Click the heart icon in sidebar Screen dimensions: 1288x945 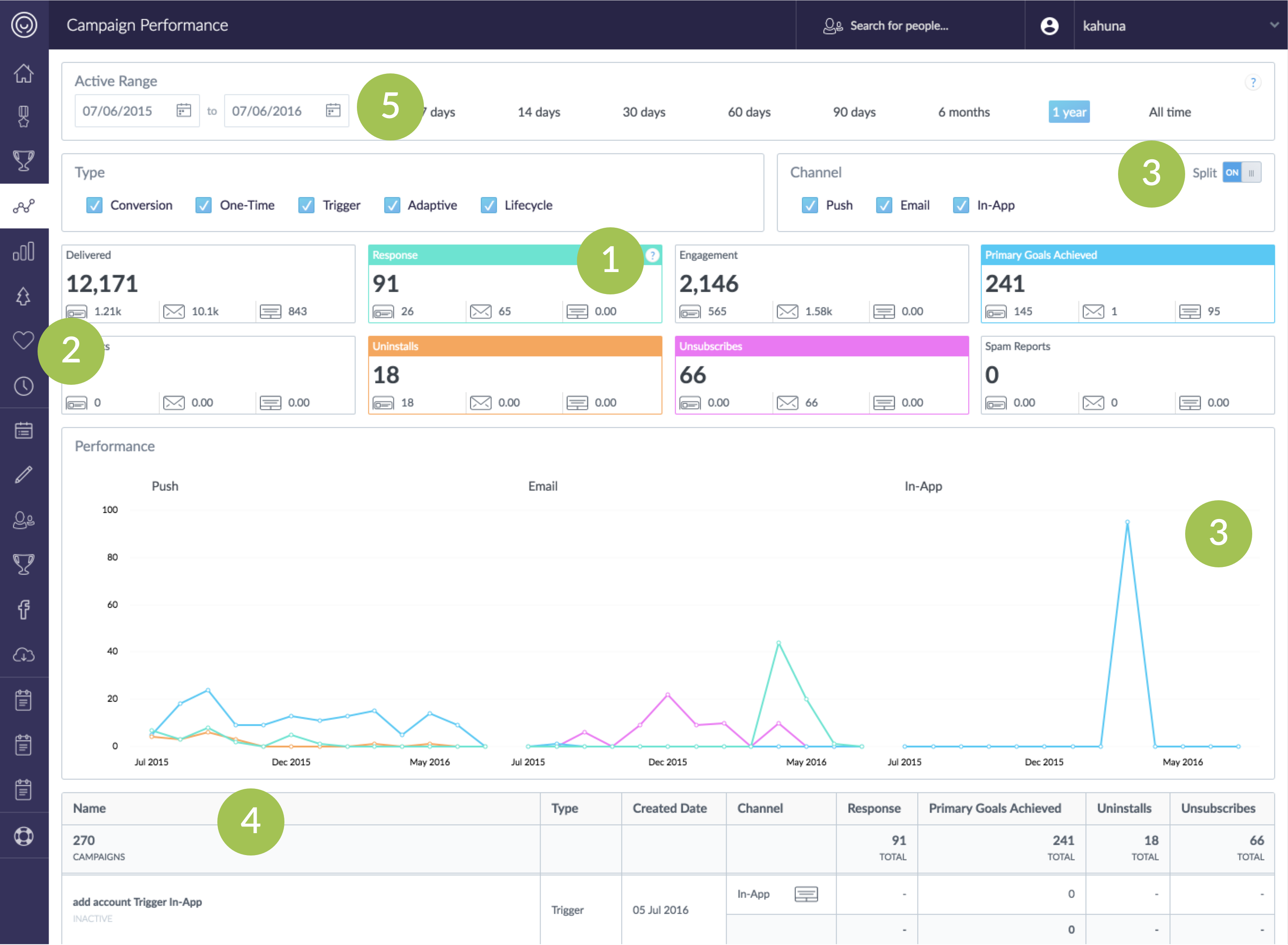click(x=23, y=341)
